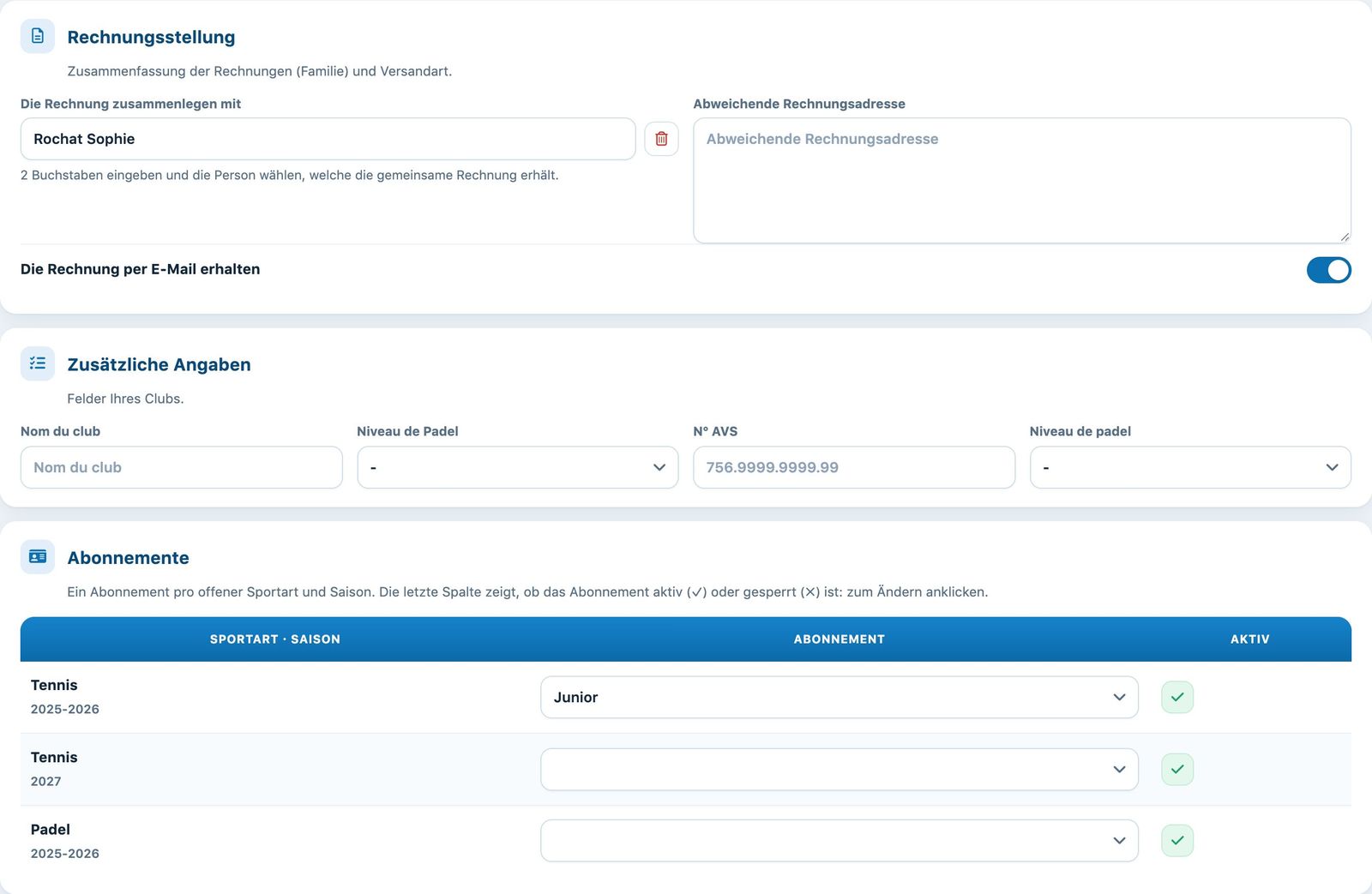Click the N° AVS input field
1372x894 pixels.
click(854, 467)
